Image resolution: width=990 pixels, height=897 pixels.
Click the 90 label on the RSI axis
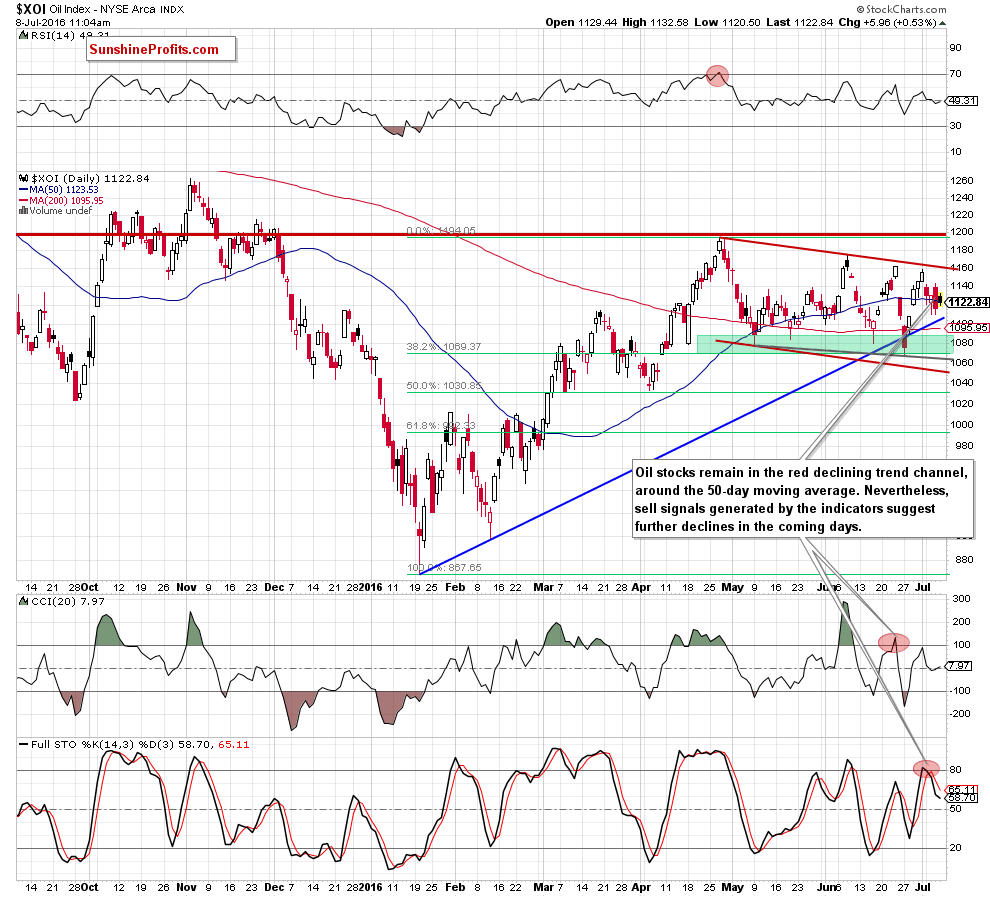(955, 48)
